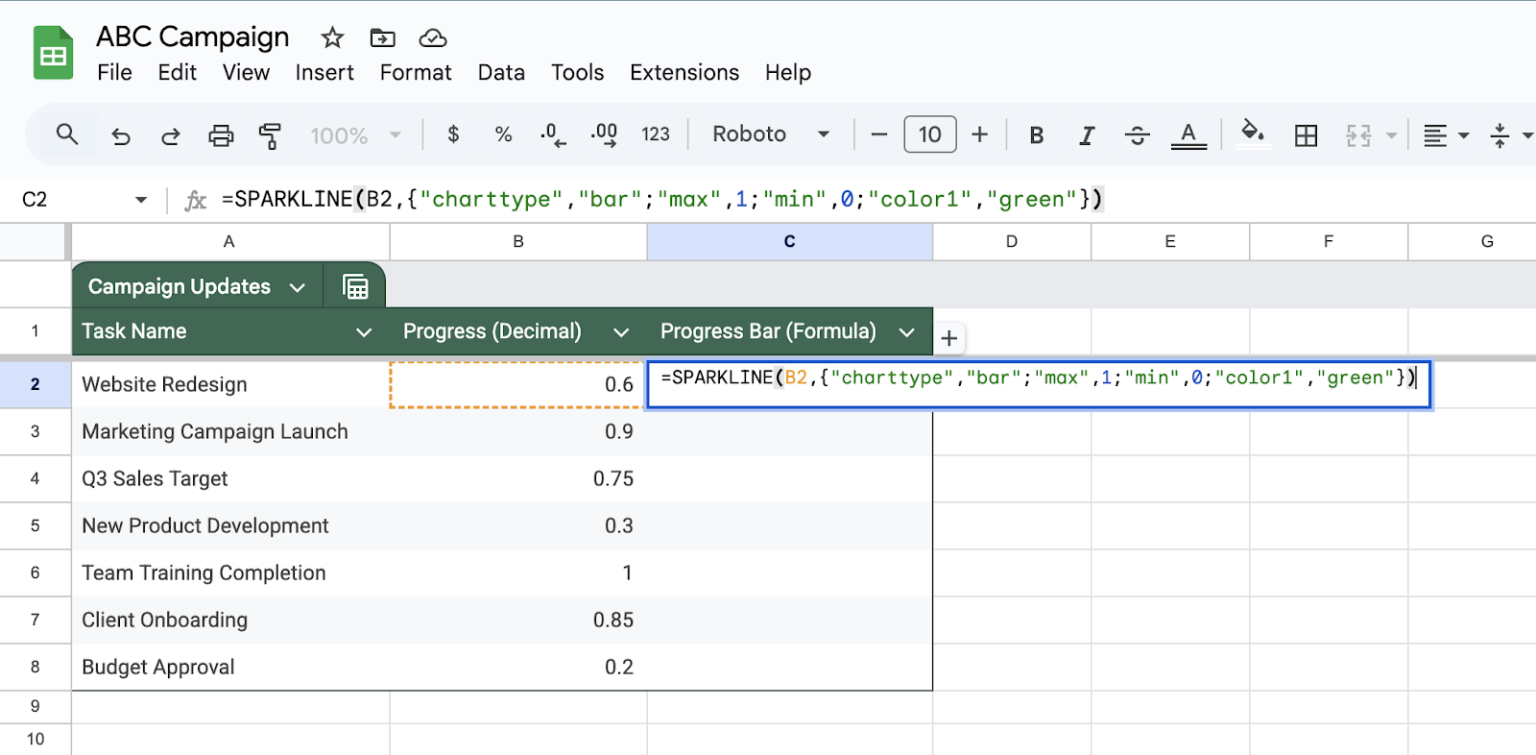The height and width of the screenshot is (755, 1536).
Task: Toggle bold formatting on the cell
Action: 1037,134
